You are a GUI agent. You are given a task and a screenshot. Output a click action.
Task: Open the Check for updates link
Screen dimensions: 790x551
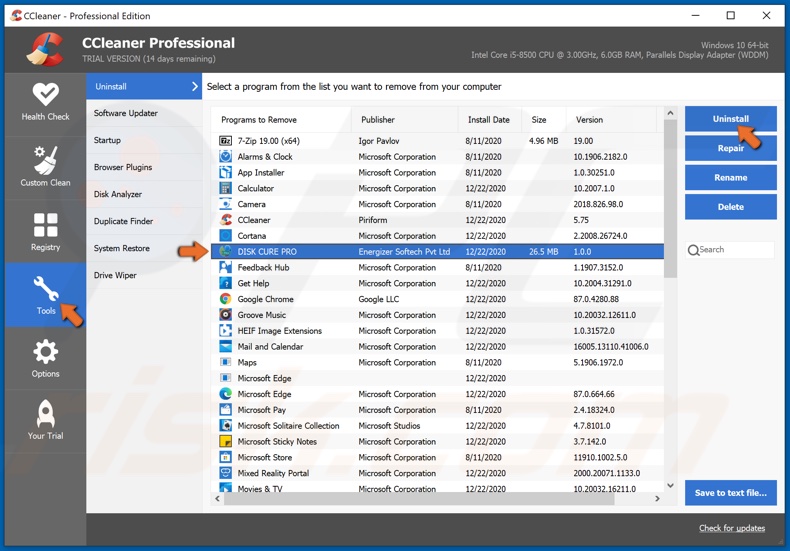point(732,528)
